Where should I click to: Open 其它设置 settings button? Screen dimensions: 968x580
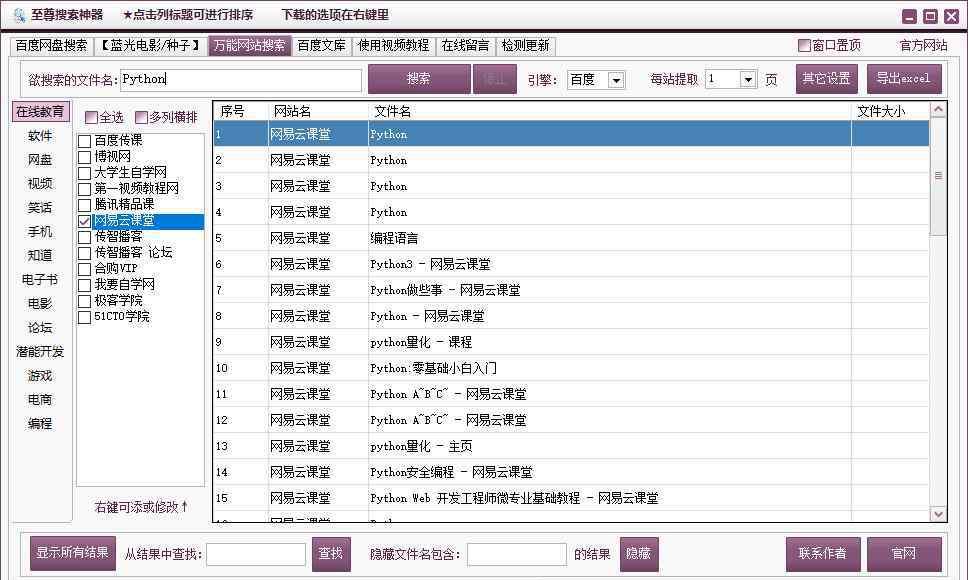pyautogui.click(x=827, y=79)
